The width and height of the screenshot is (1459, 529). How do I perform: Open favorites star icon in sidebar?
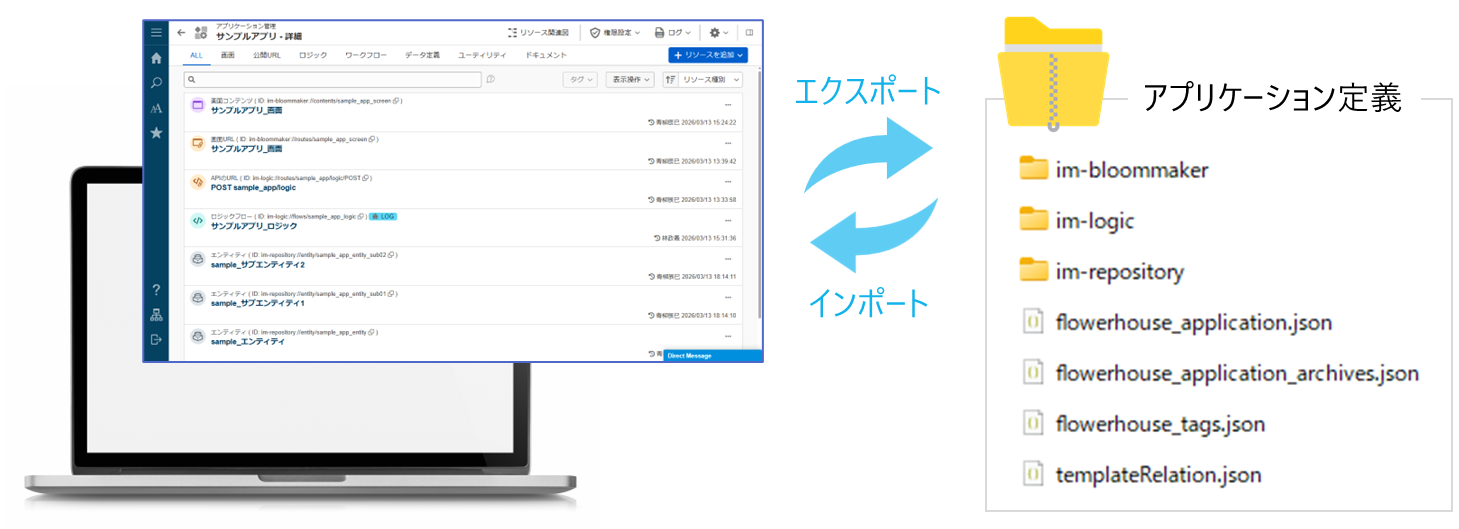pyautogui.click(x=156, y=132)
